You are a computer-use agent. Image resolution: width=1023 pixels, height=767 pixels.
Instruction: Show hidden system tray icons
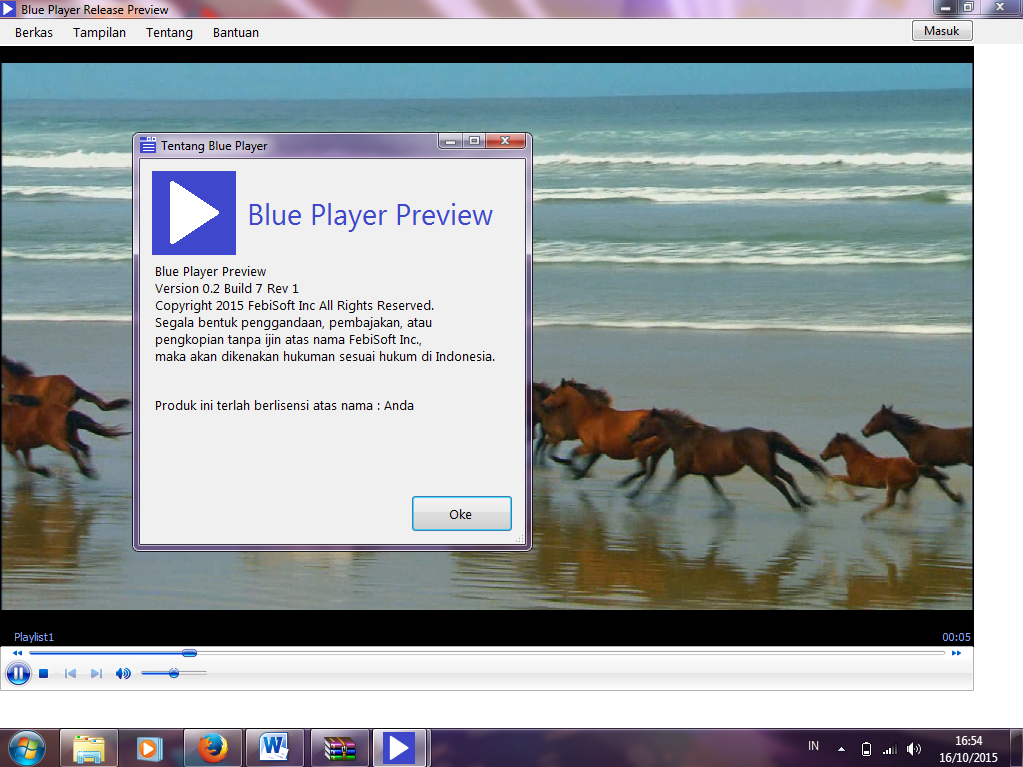tap(842, 749)
